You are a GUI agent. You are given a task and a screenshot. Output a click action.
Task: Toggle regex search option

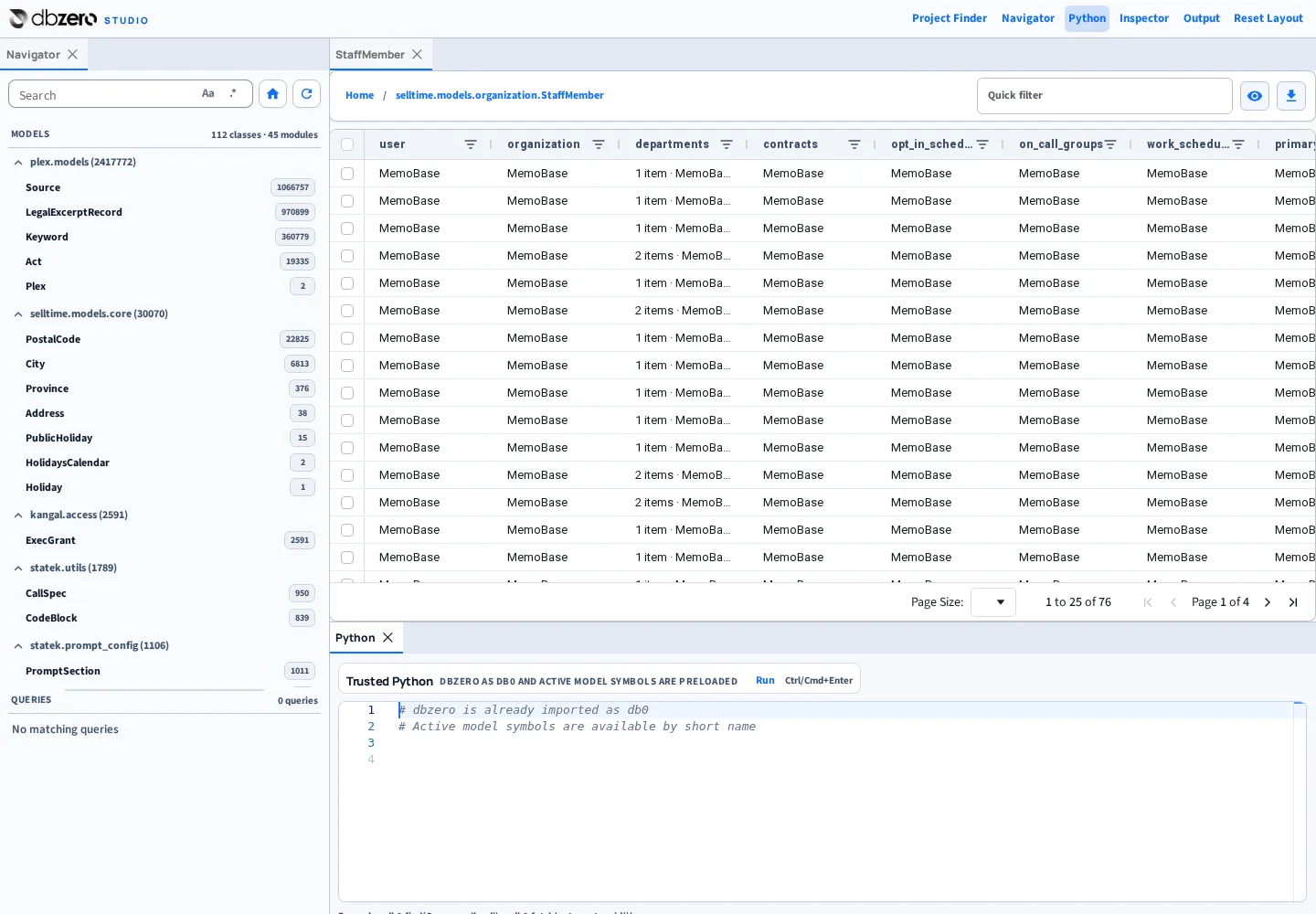234,93
